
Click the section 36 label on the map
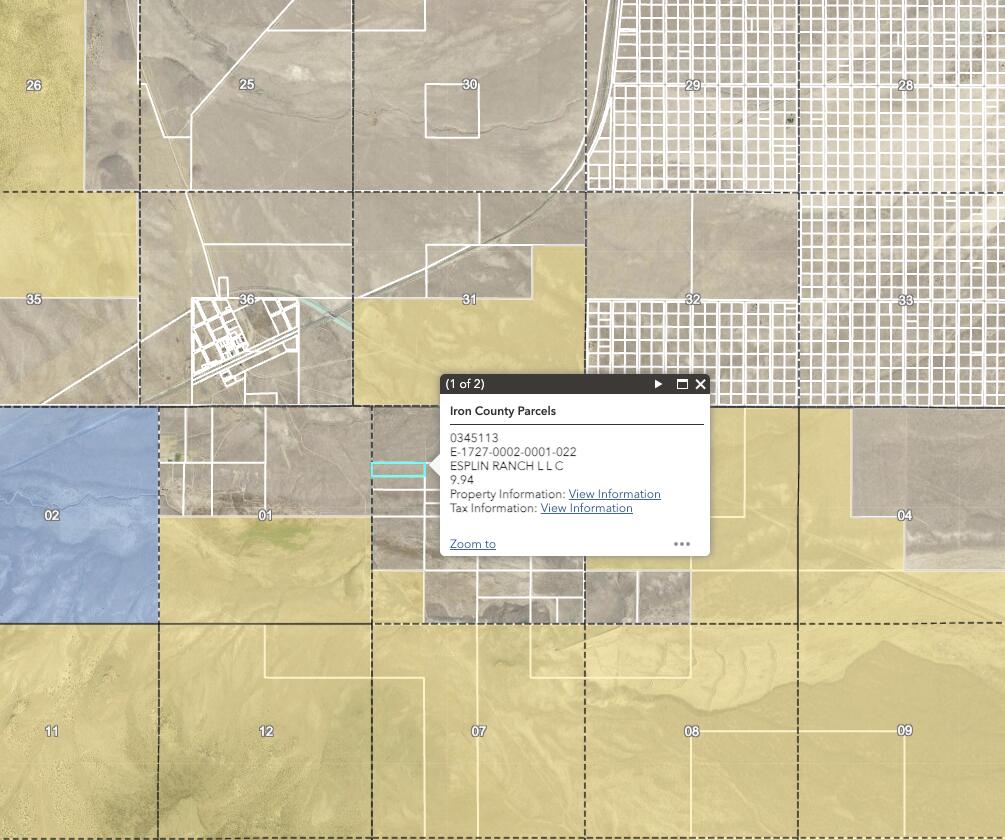247,299
